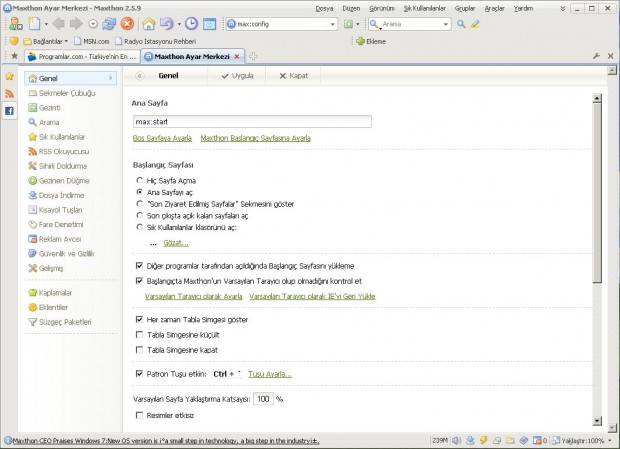Click 'Varsayılan Tarayıcı olarak Ayarla' link
The width and height of the screenshot is (620, 449).
[x=193, y=296]
